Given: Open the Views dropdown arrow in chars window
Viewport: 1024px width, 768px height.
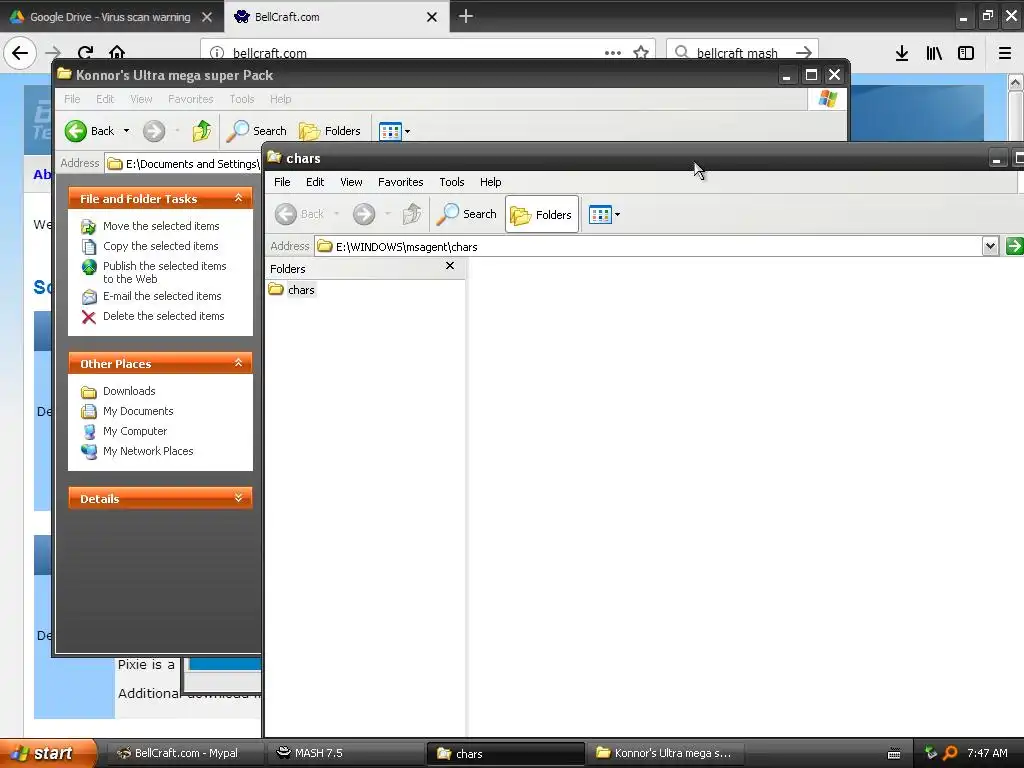Looking at the screenshot, I should [617, 214].
